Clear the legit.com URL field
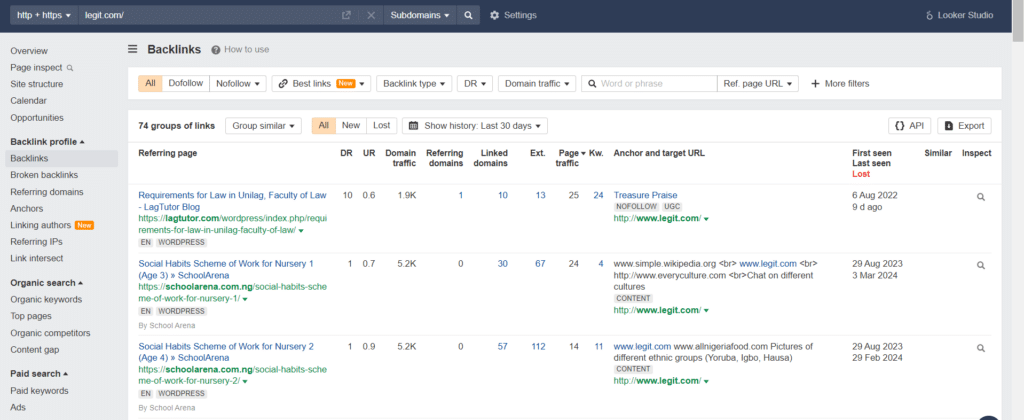The image size is (1024, 420). [x=371, y=15]
